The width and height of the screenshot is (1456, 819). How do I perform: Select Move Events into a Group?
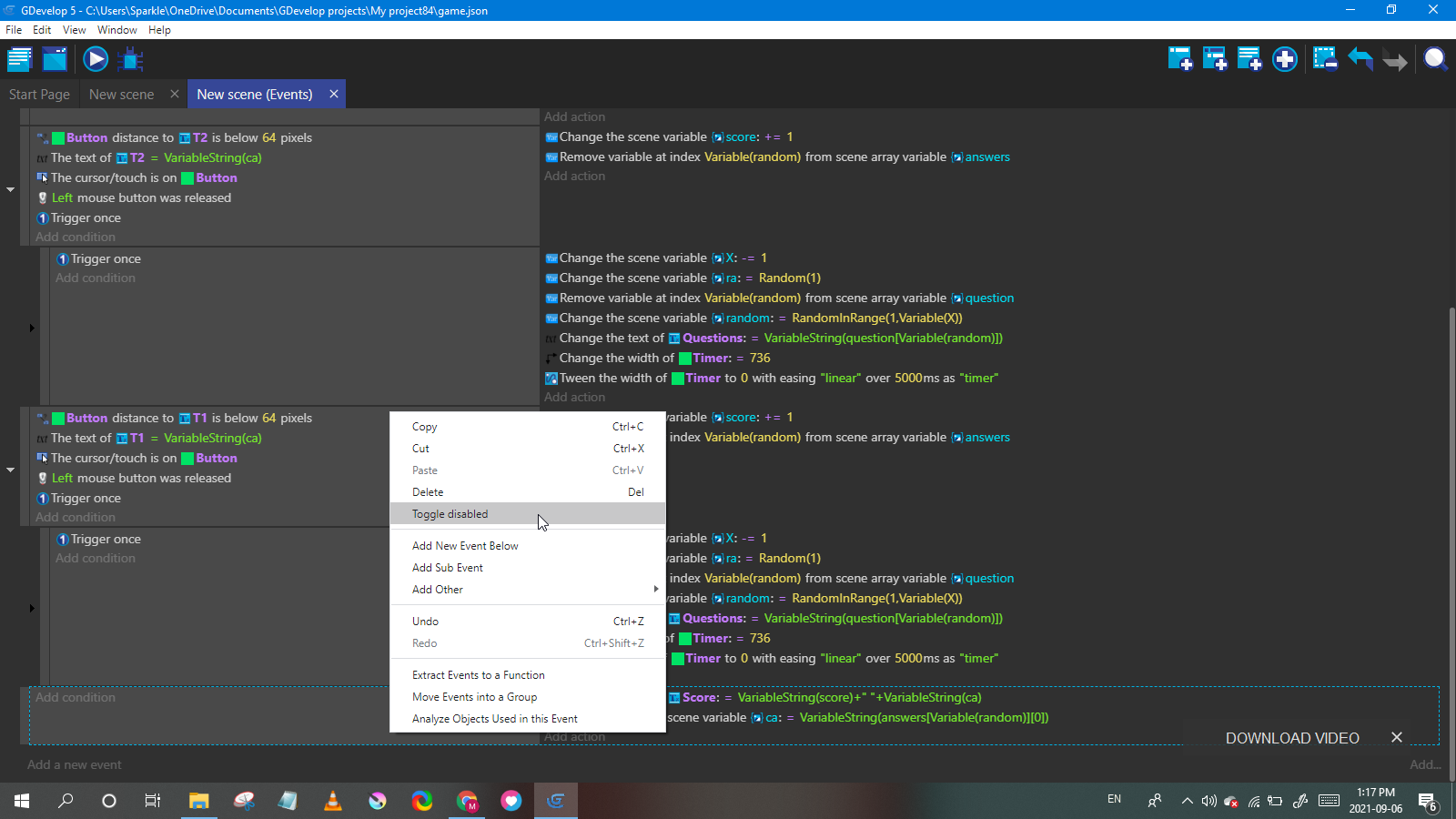coord(528,697)
